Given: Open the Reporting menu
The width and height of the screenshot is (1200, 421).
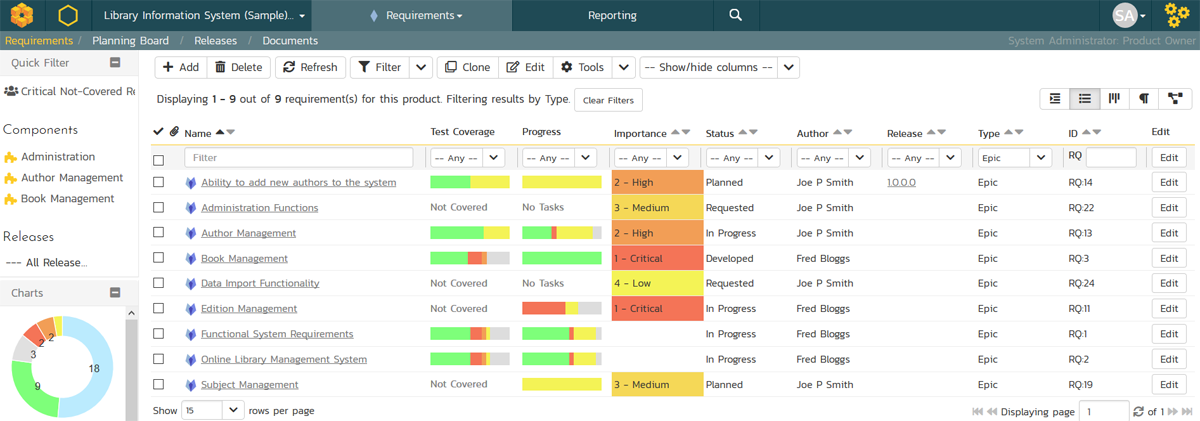Looking at the screenshot, I should point(612,16).
